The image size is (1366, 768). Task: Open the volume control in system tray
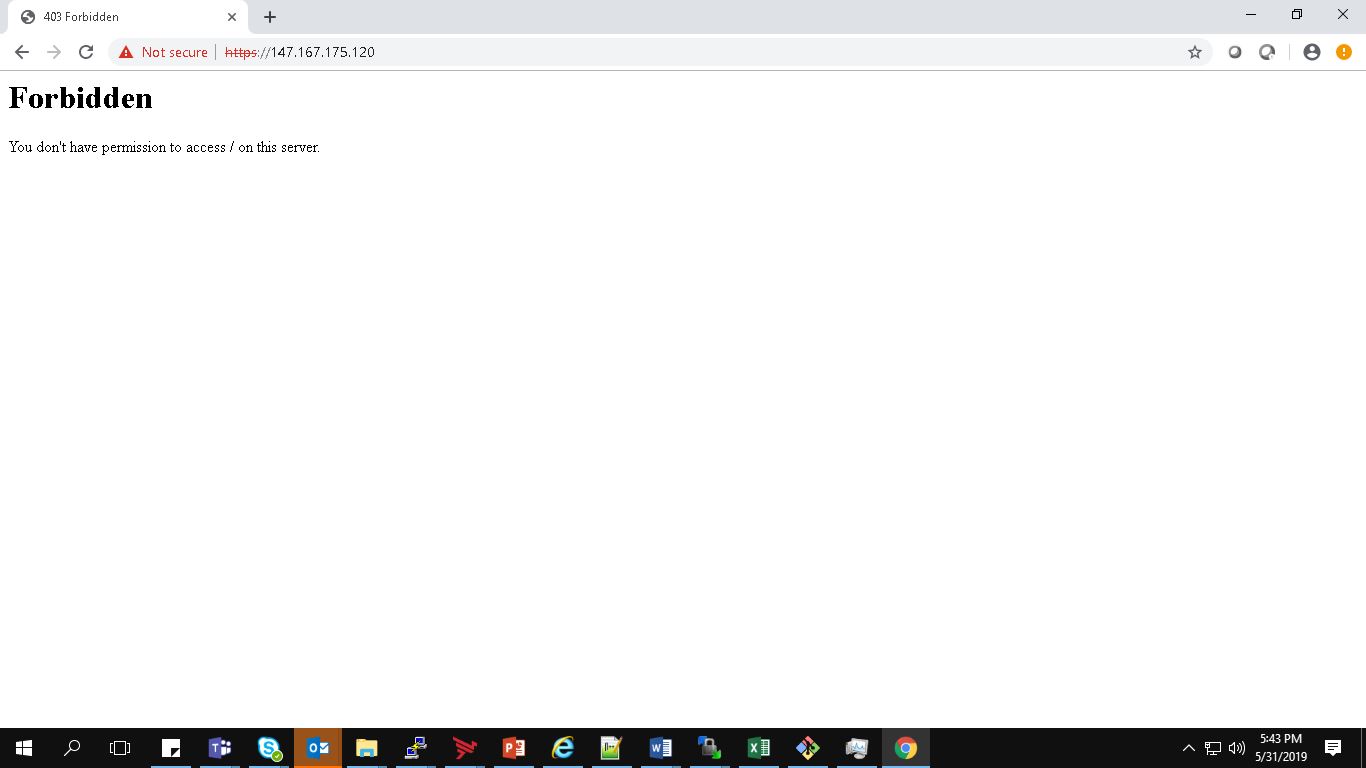tap(1237, 748)
